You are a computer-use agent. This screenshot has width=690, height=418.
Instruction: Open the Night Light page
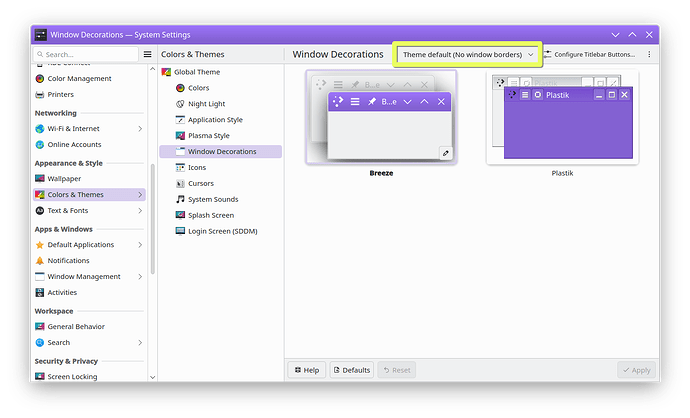point(220,104)
